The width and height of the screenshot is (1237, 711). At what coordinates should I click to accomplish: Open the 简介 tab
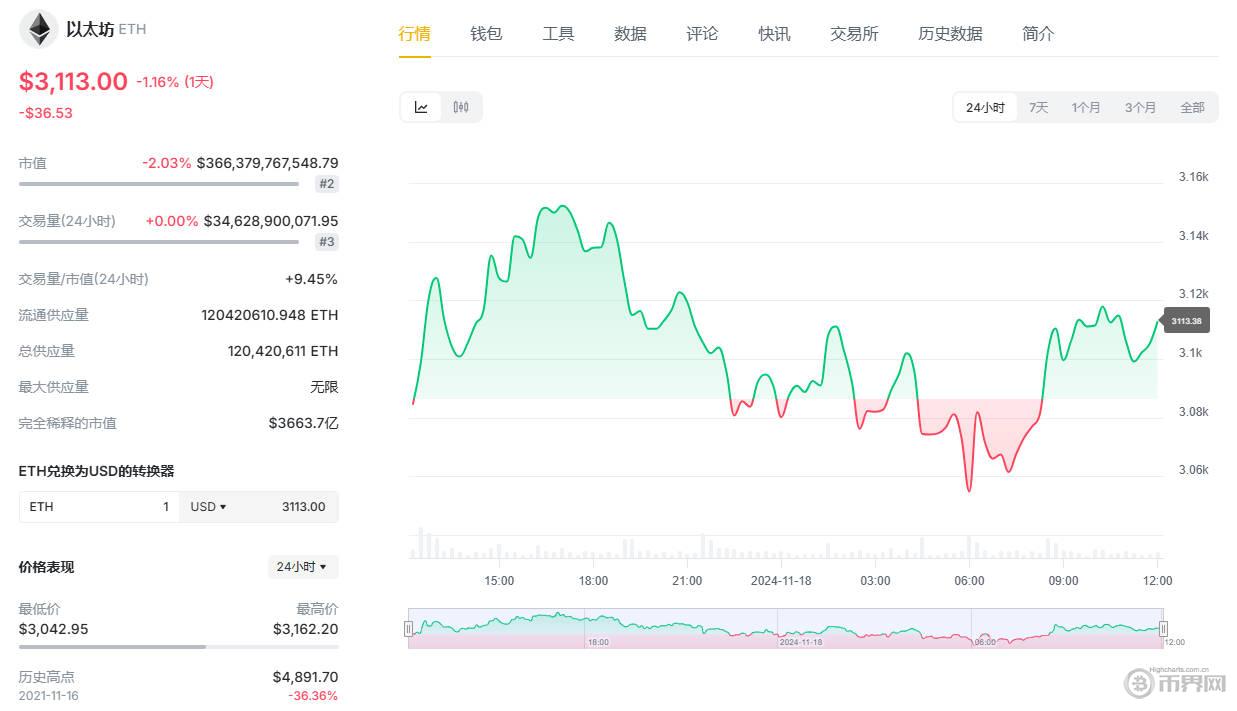(1037, 33)
